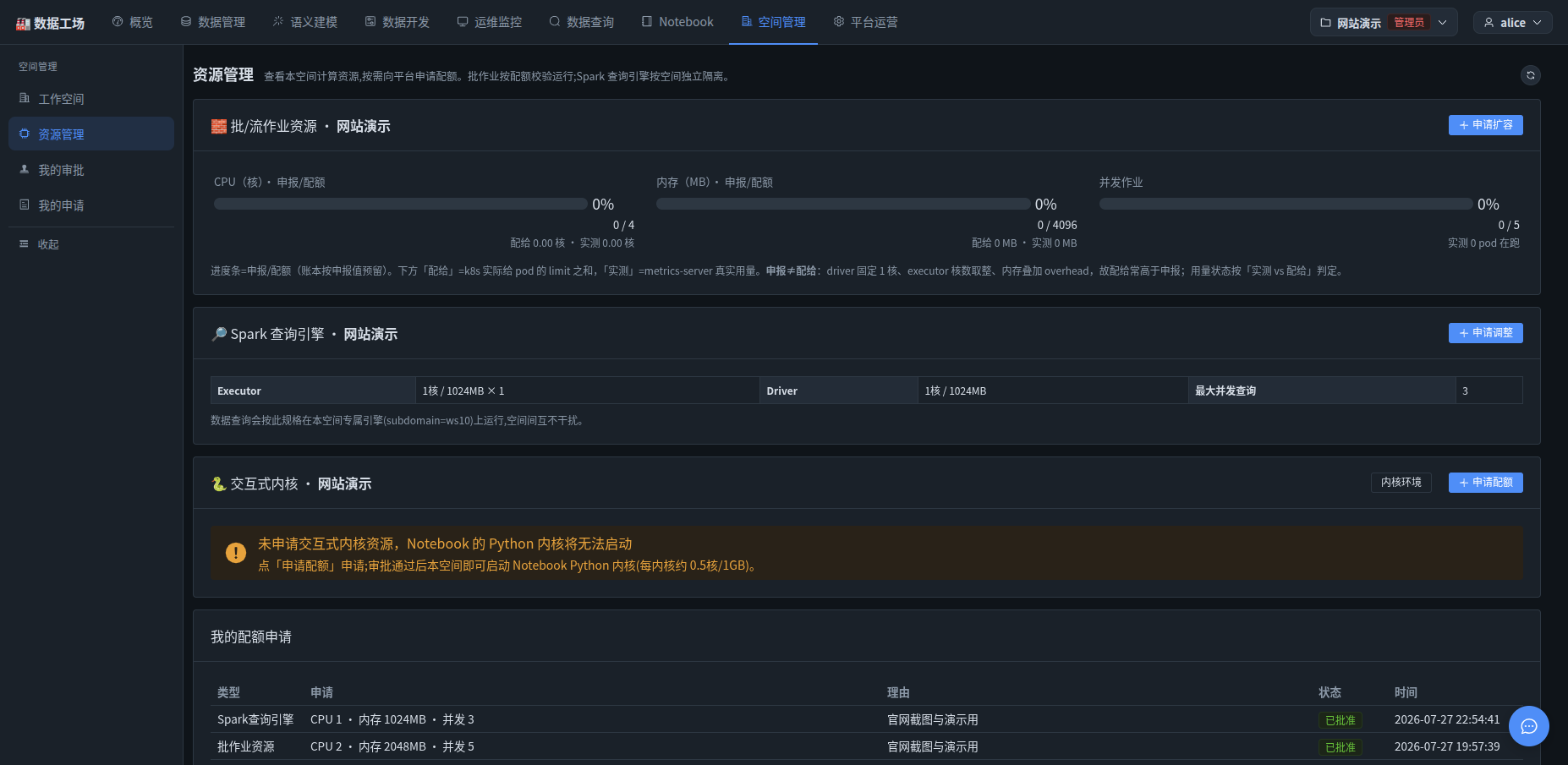Click the 工作空间 sidebar icon
Image resolution: width=1568 pixels, height=765 pixels.
coord(25,98)
